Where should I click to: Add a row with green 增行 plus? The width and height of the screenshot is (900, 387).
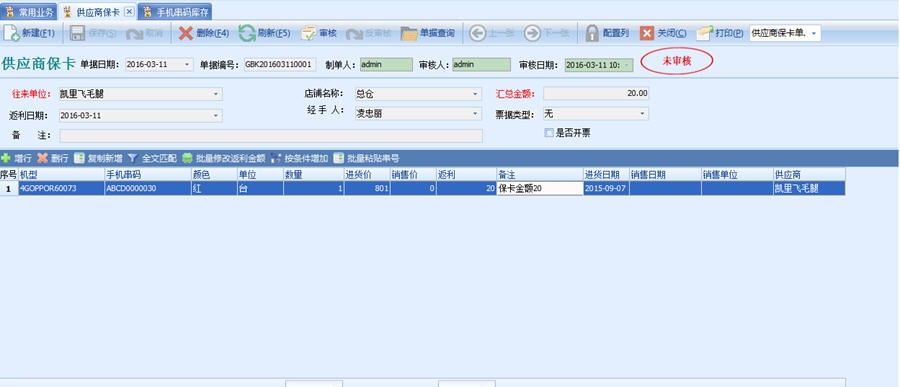(6, 158)
